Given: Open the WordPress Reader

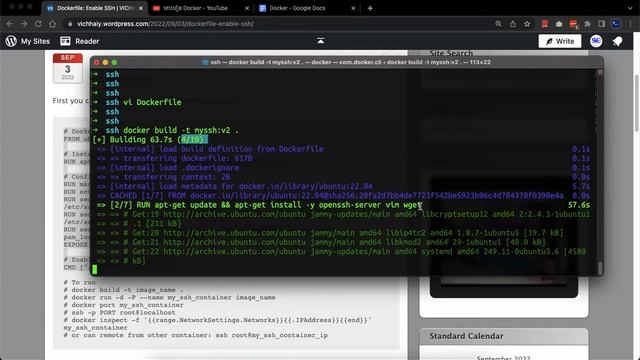Looking at the screenshot, I should [80, 41].
